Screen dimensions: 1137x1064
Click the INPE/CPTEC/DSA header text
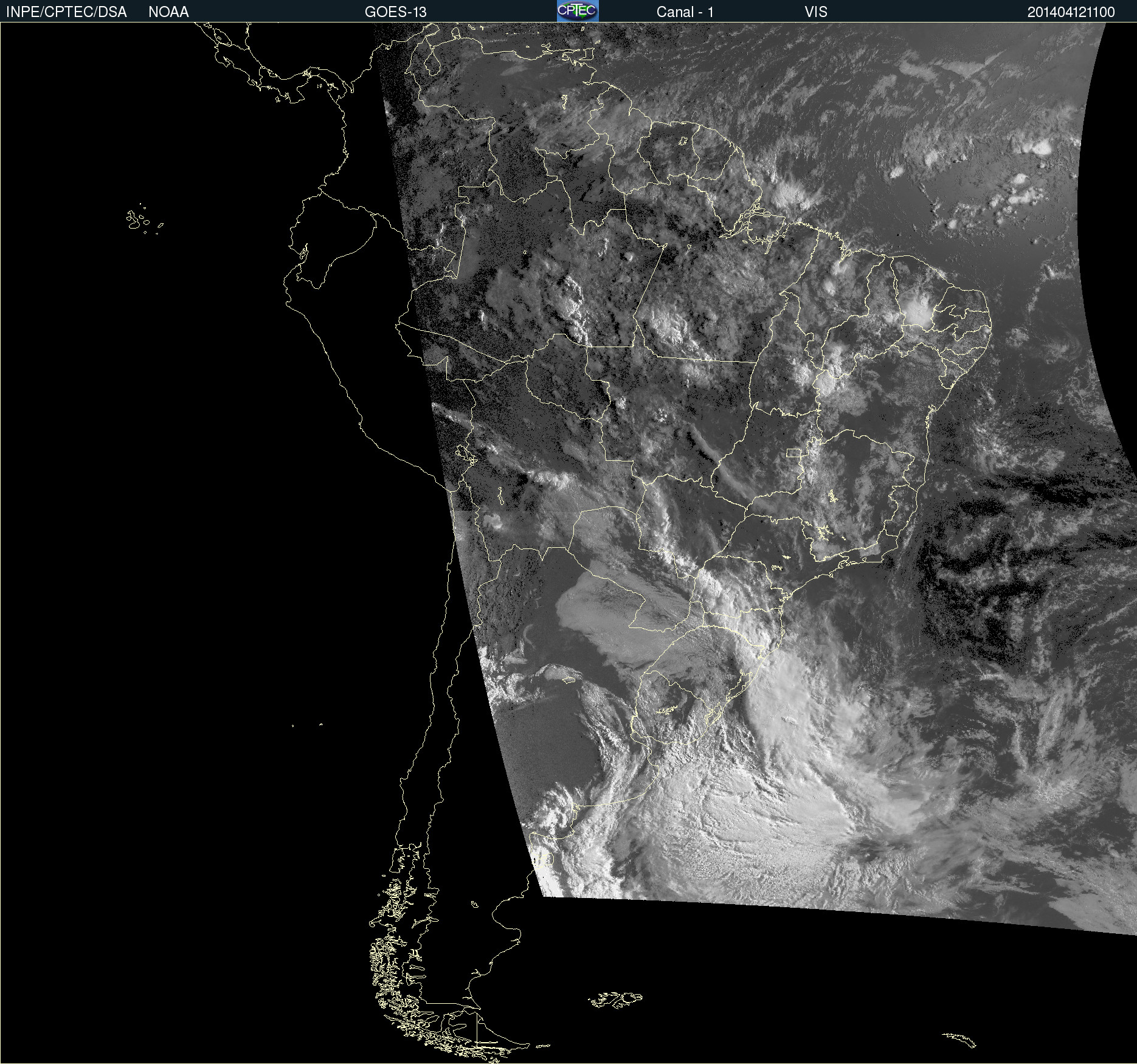66,12
